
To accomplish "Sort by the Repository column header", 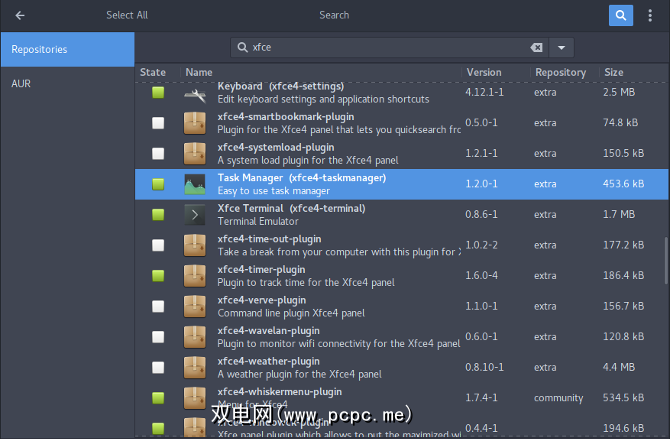I will click(x=560, y=72).
